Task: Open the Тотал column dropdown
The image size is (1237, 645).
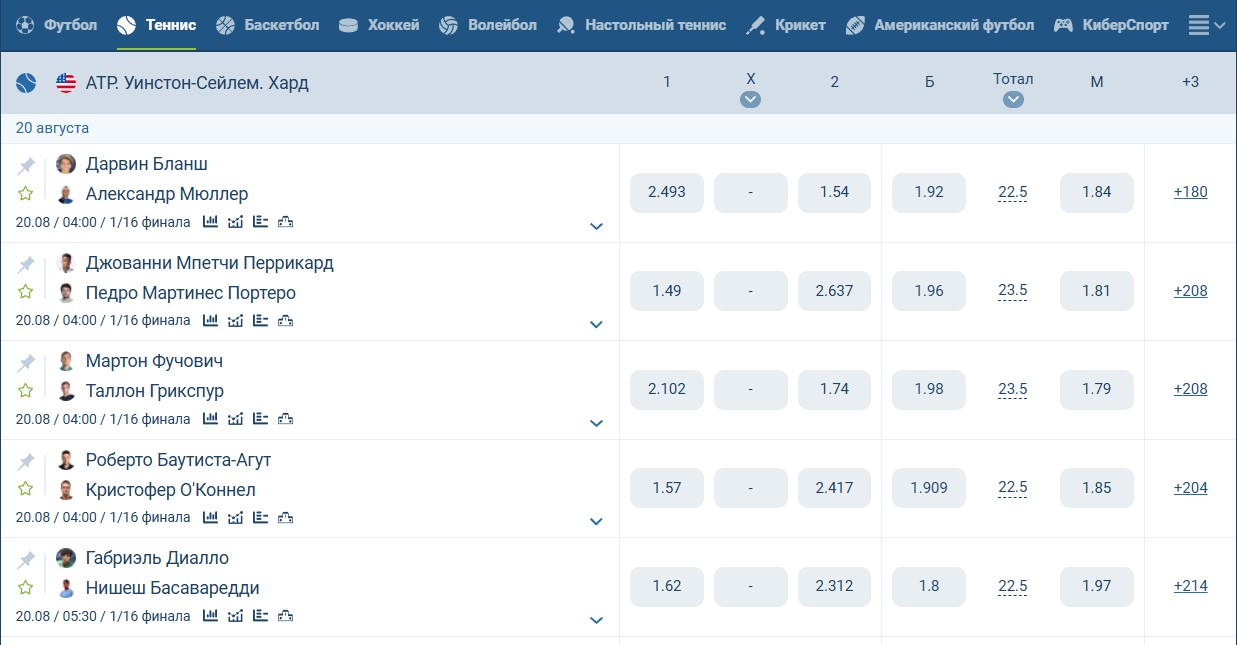Action: 1013,99
